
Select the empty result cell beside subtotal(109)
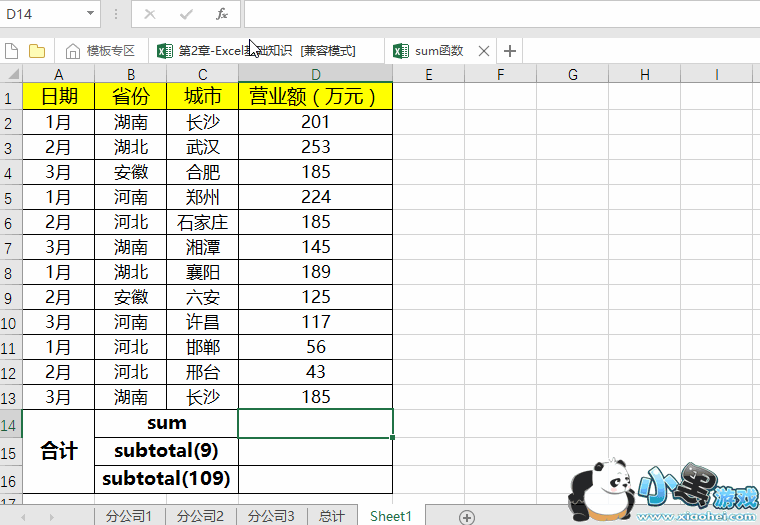(x=316, y=479)
